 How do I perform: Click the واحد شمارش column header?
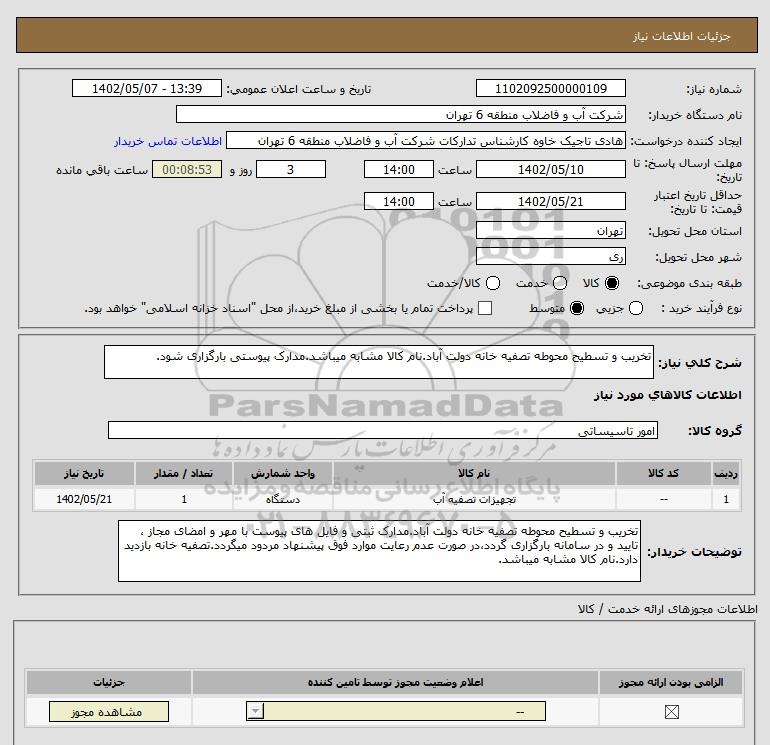(283, 473)
